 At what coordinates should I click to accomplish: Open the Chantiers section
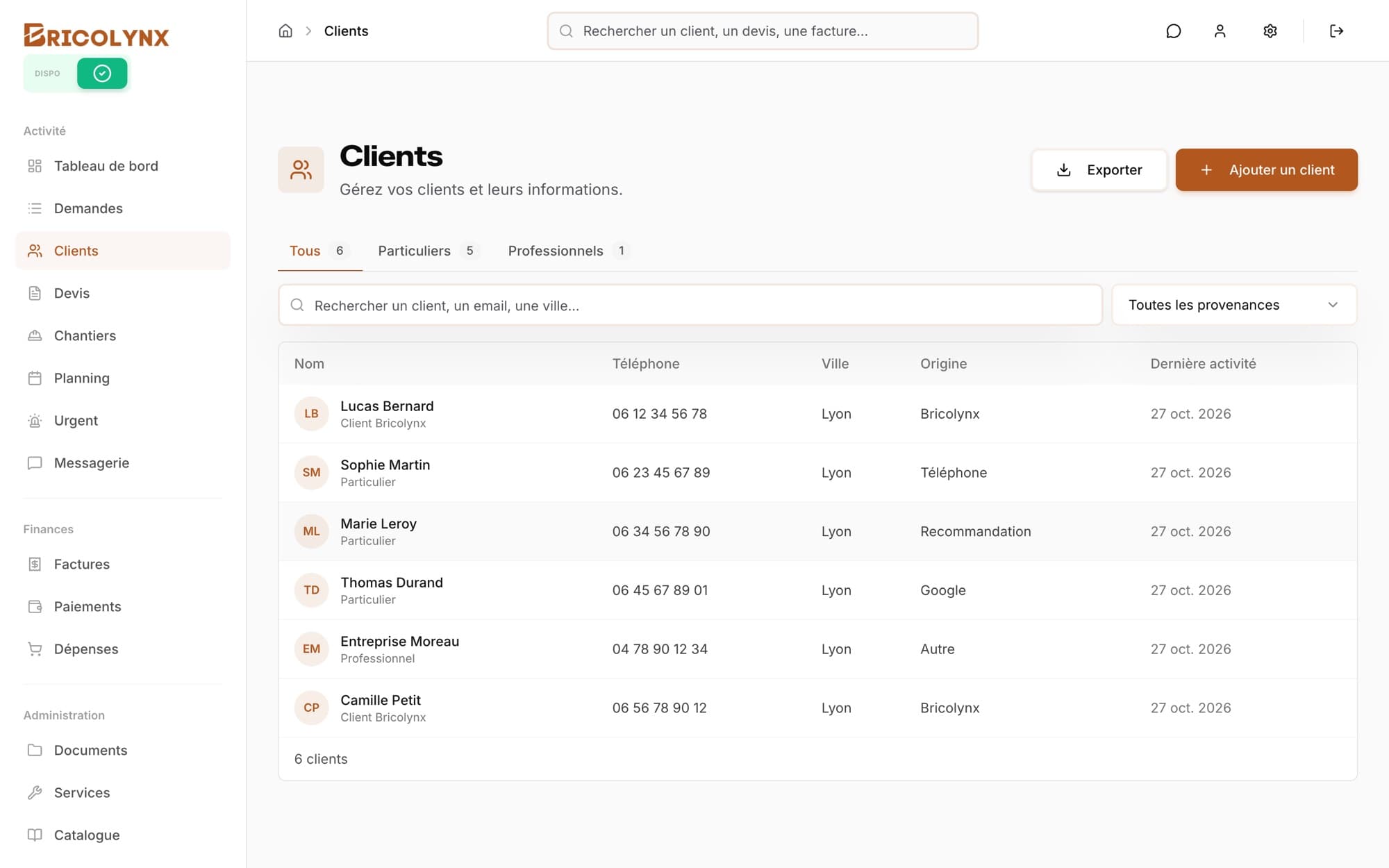(123, 335)
